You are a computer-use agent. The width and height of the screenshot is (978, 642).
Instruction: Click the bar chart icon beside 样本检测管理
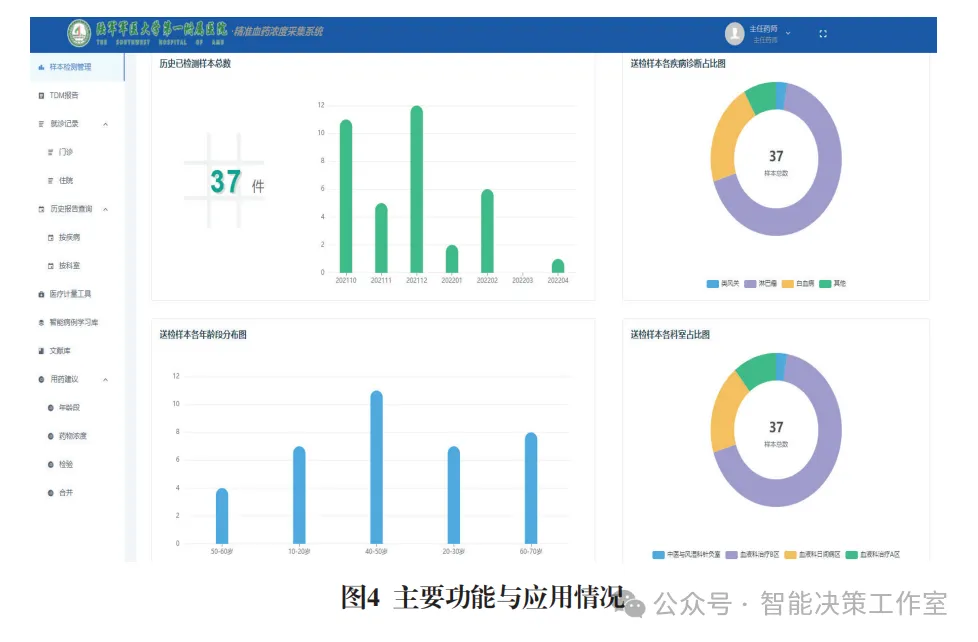tap(41, 67)
